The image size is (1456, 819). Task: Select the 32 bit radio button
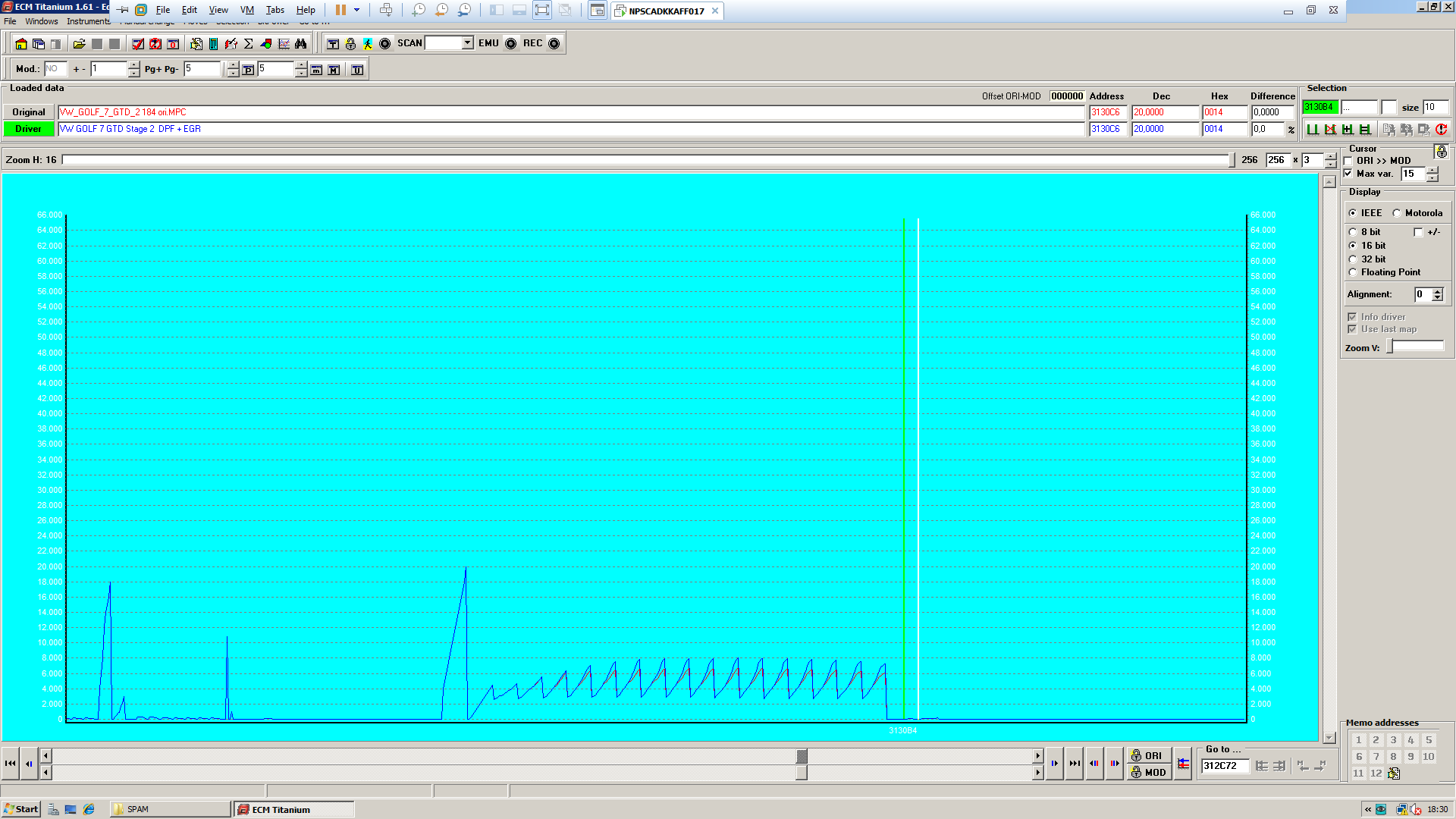pos(1352,259)
